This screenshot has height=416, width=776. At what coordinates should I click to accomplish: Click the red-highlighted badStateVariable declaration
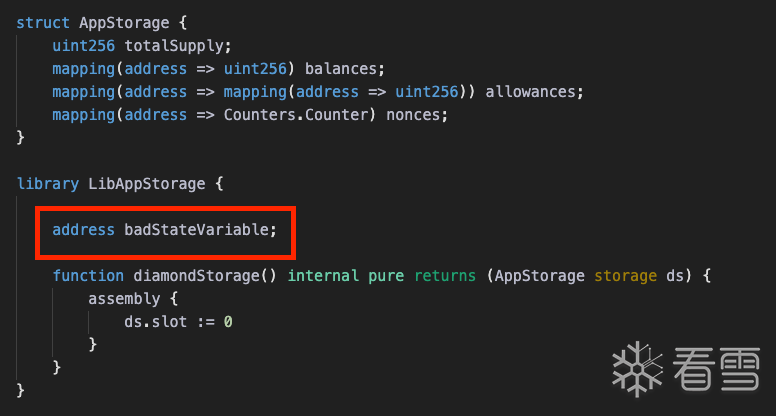pos(165,230)
